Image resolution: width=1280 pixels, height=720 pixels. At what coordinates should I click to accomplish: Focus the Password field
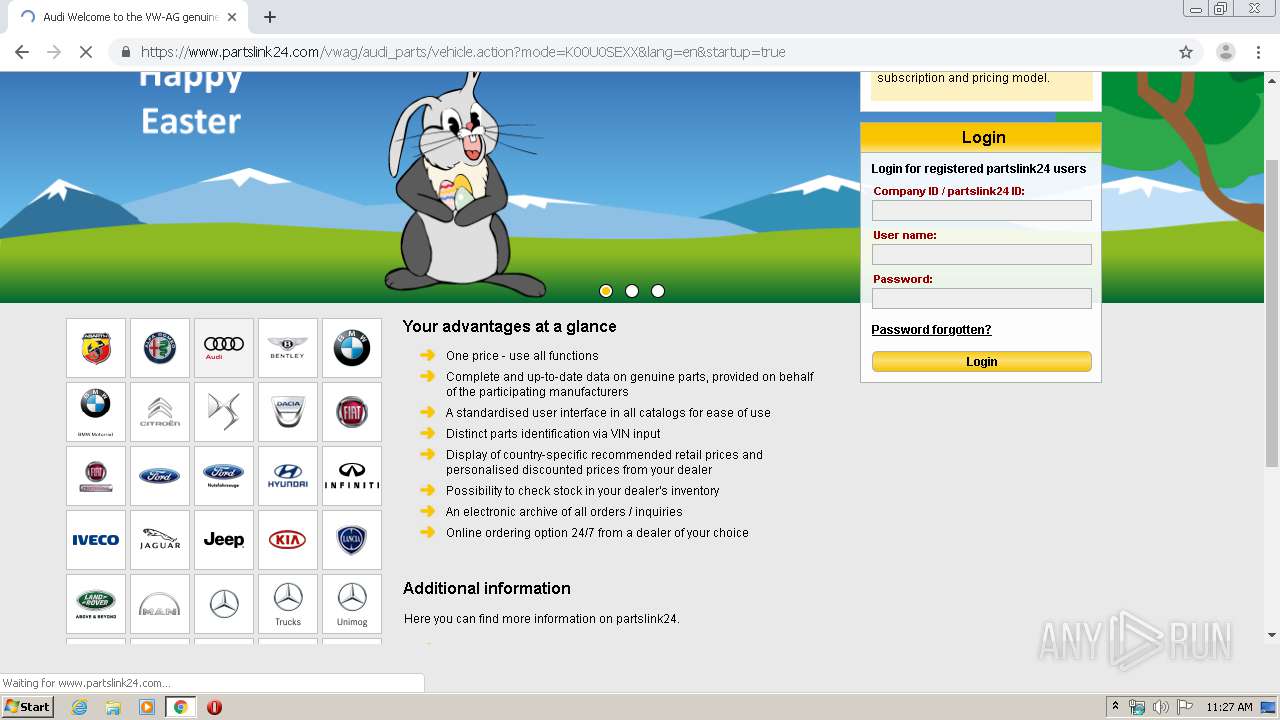tap(981, 298)
